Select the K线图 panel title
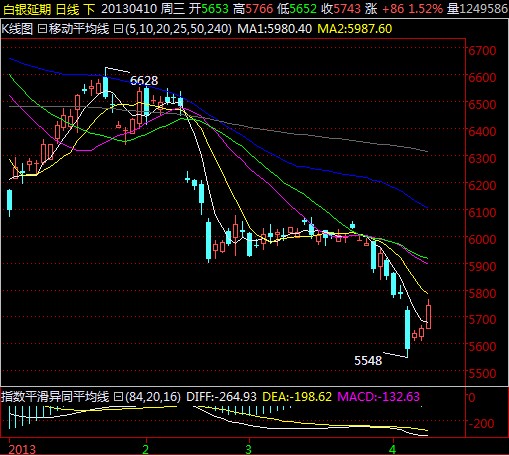The width and height of the screenshot is (509, 456). tap(17, 29)
